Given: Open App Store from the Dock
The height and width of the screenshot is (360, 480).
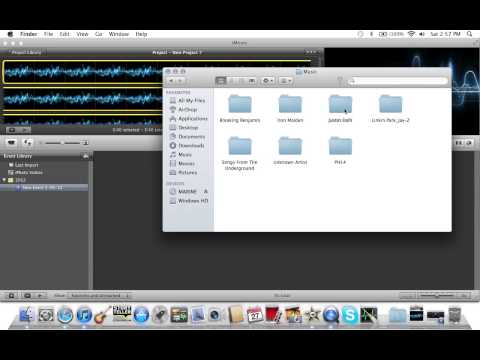Looking at the screenshot, I should (x=141, y=315).
